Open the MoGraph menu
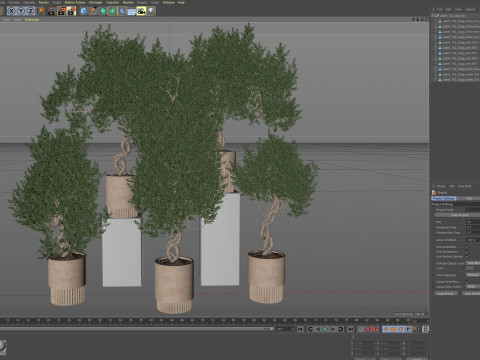 (95, 2)
